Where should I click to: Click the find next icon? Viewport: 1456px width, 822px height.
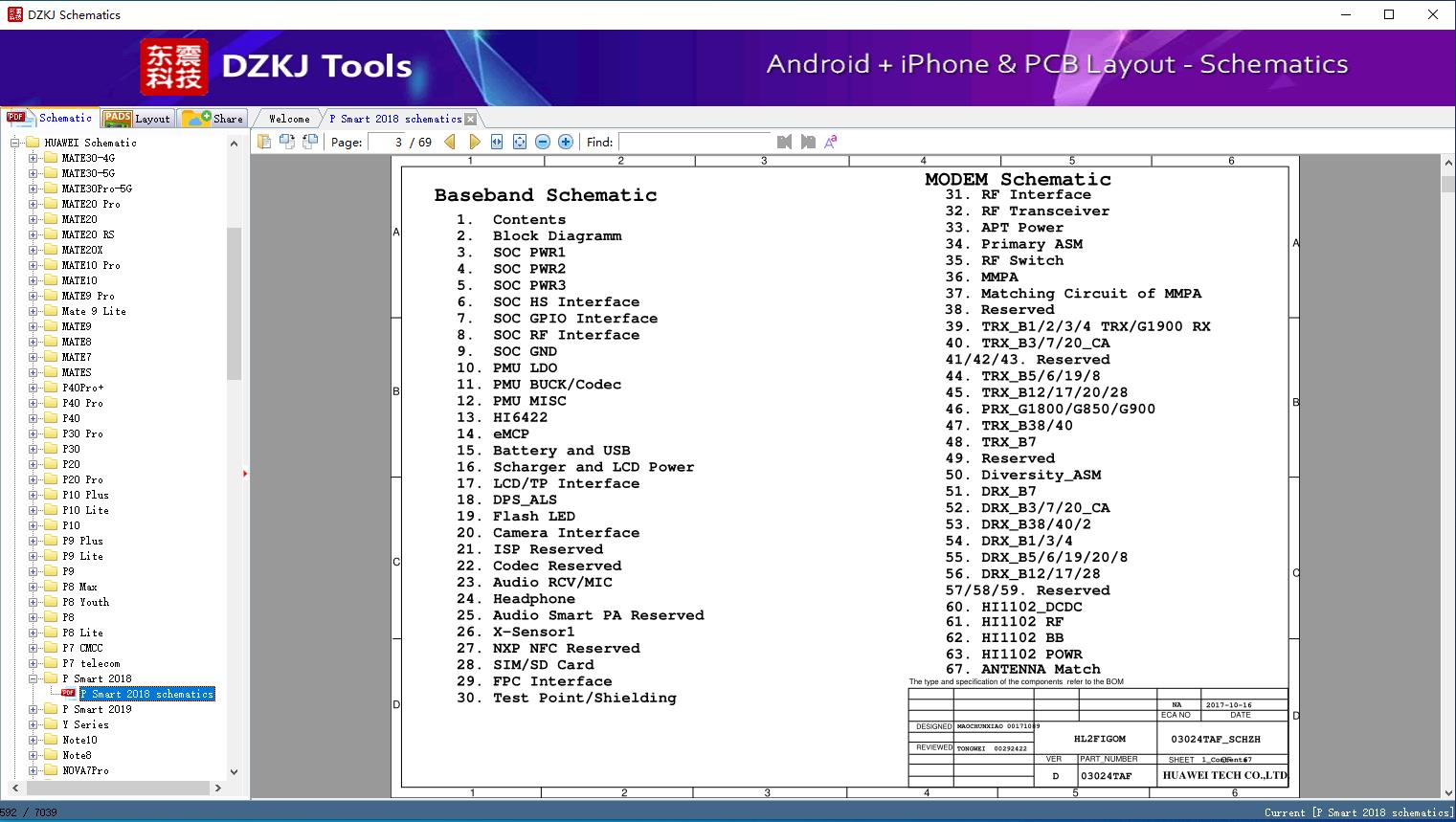click(x=808, y=142)
